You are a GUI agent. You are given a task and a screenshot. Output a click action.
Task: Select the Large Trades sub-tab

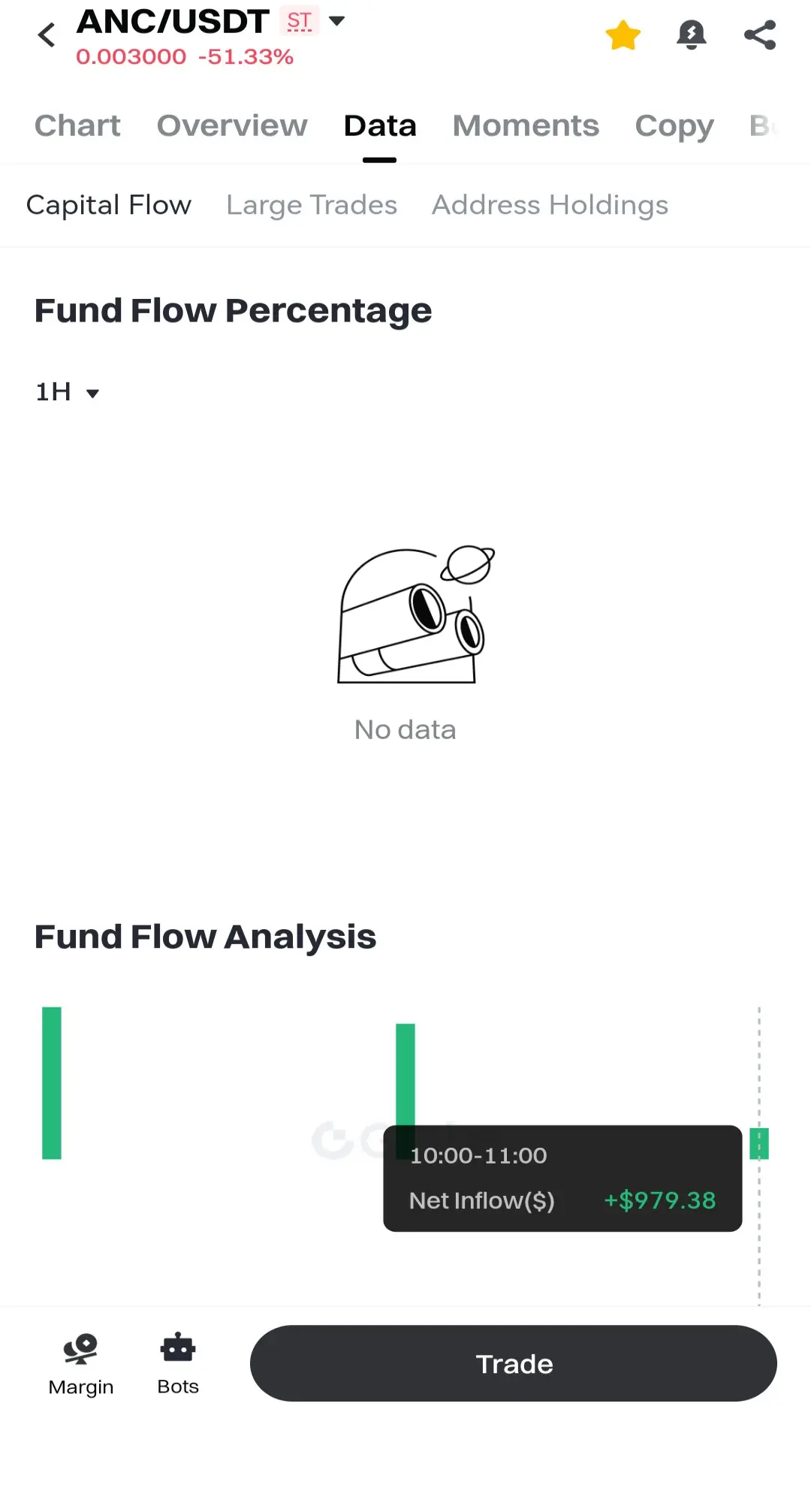pos(312,205)
